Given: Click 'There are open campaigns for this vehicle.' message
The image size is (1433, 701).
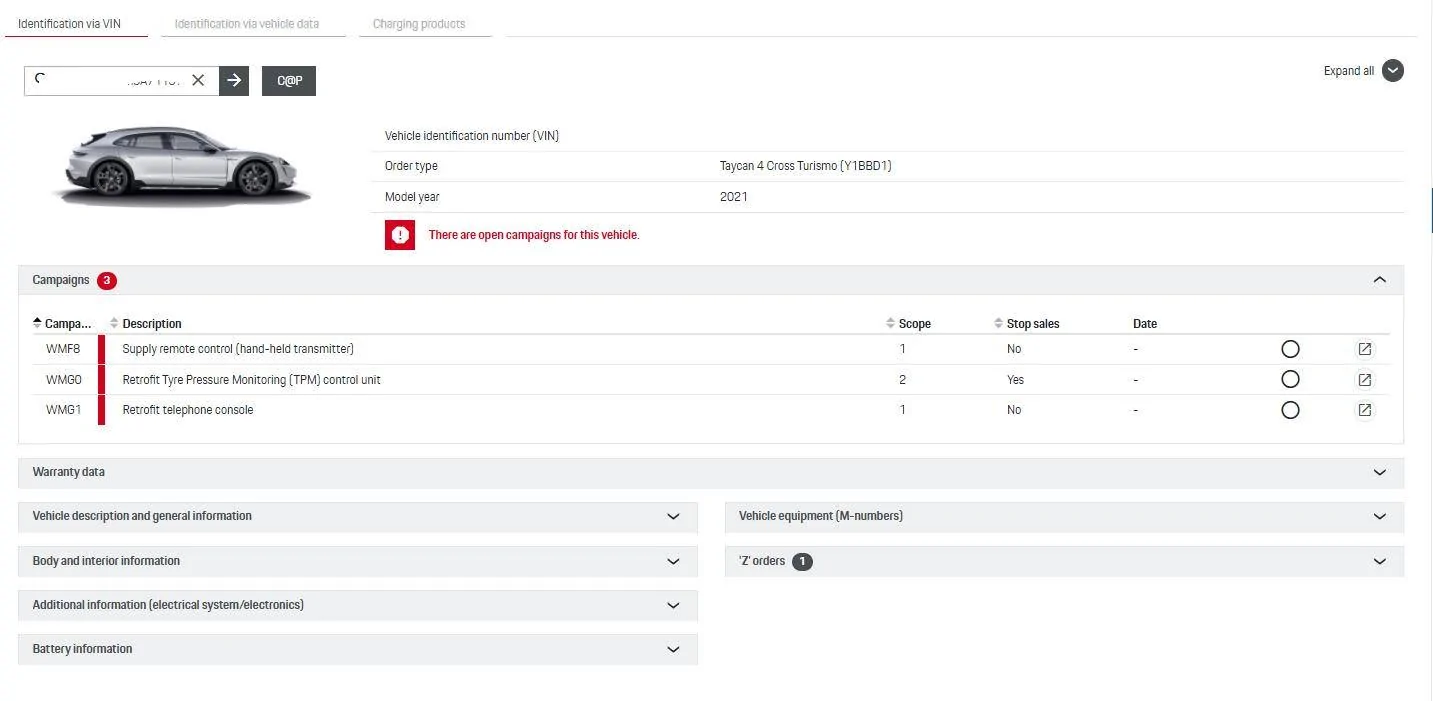Looking at the screenshot, I should click(534, 235).
